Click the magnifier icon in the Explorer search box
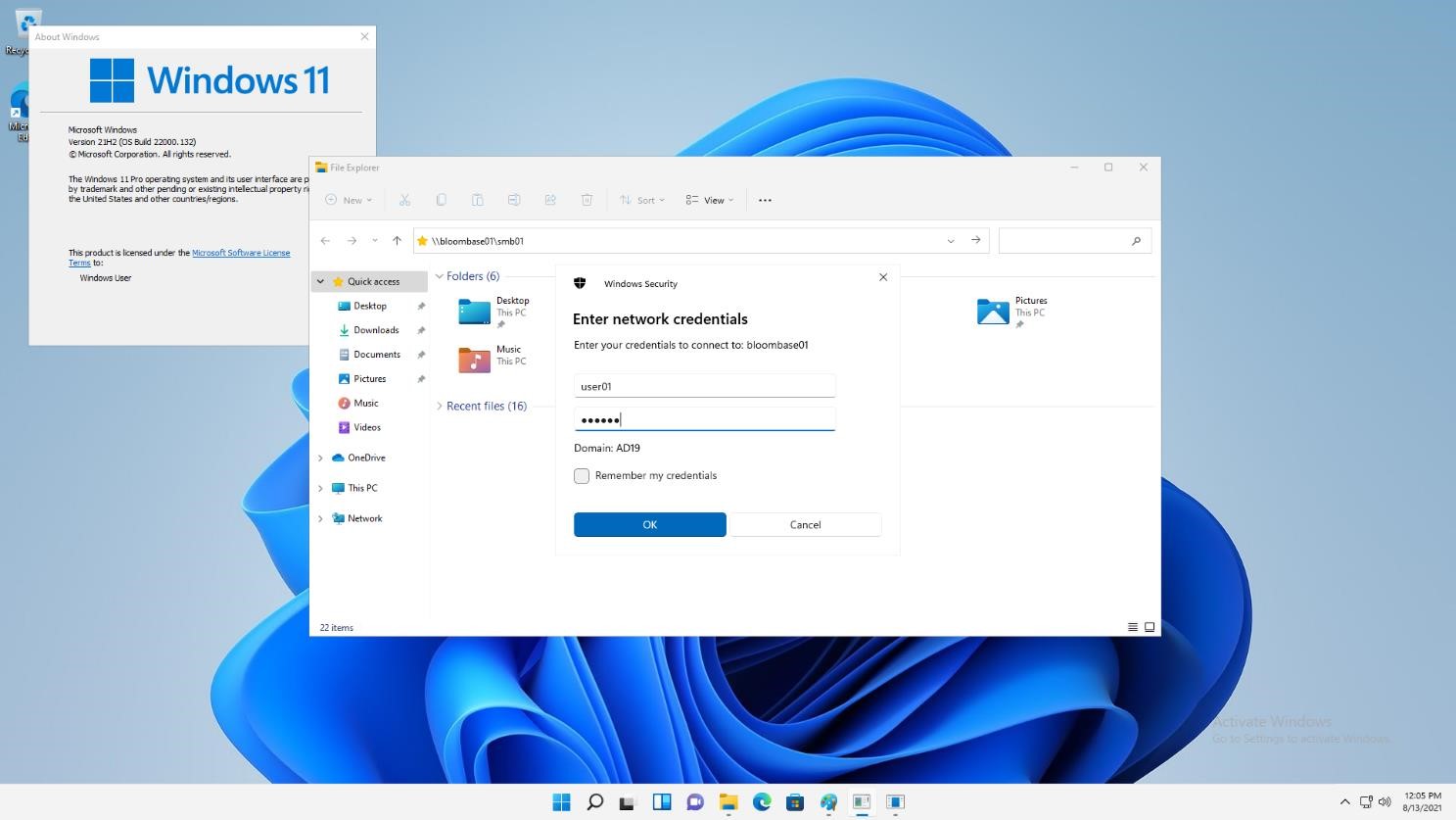Image resolution: width=1456 pixels, height=820 pixels. click(x=1136, y=241)
